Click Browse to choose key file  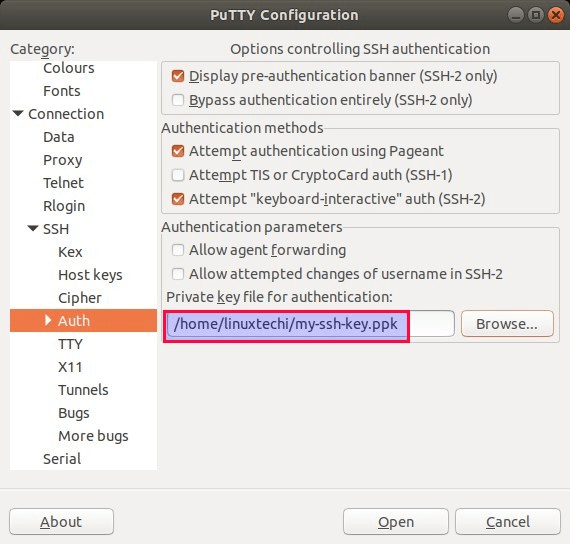click(x=507, y=324)
